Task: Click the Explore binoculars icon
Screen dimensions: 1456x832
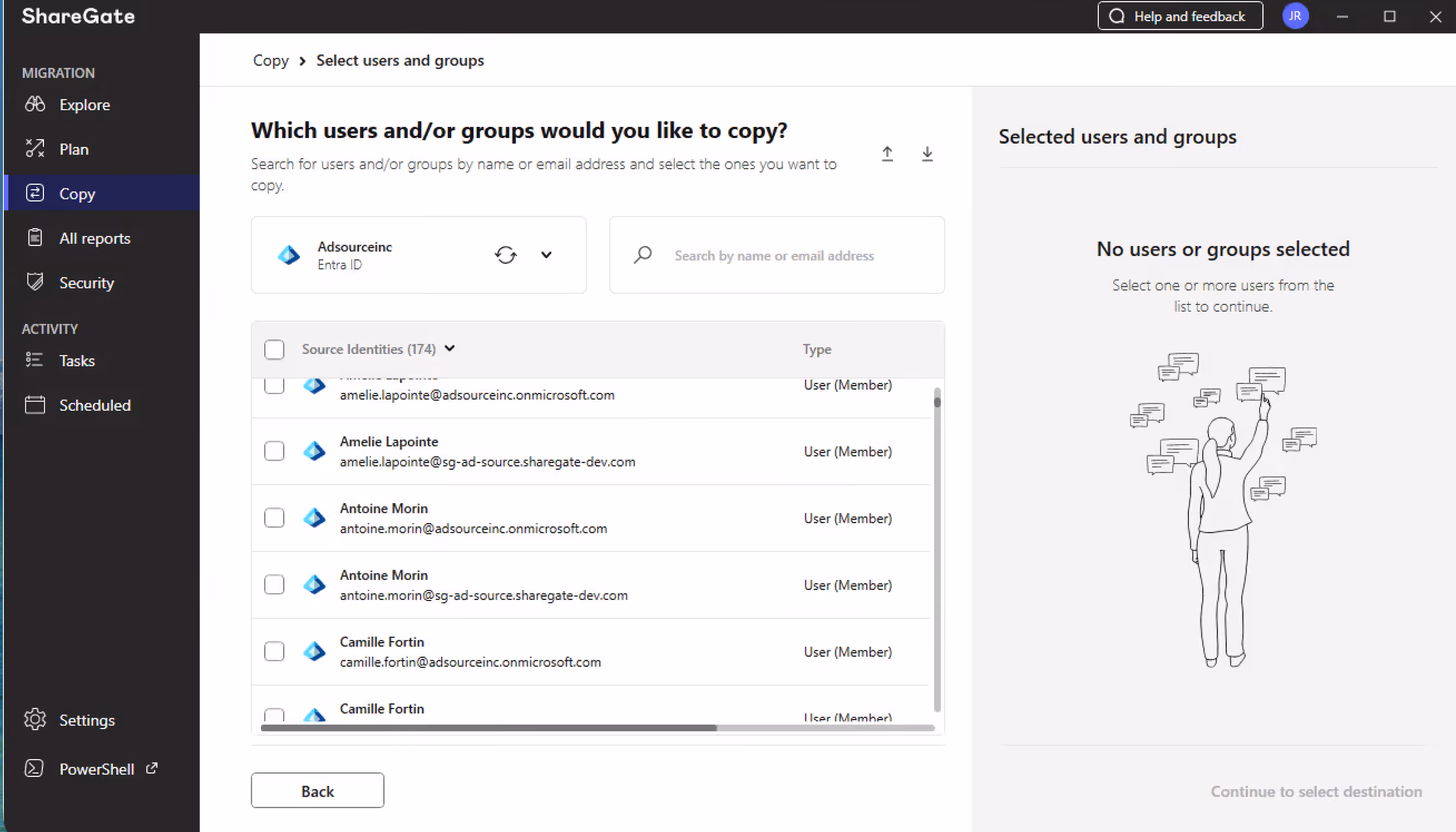Action: tap(35, 104)
